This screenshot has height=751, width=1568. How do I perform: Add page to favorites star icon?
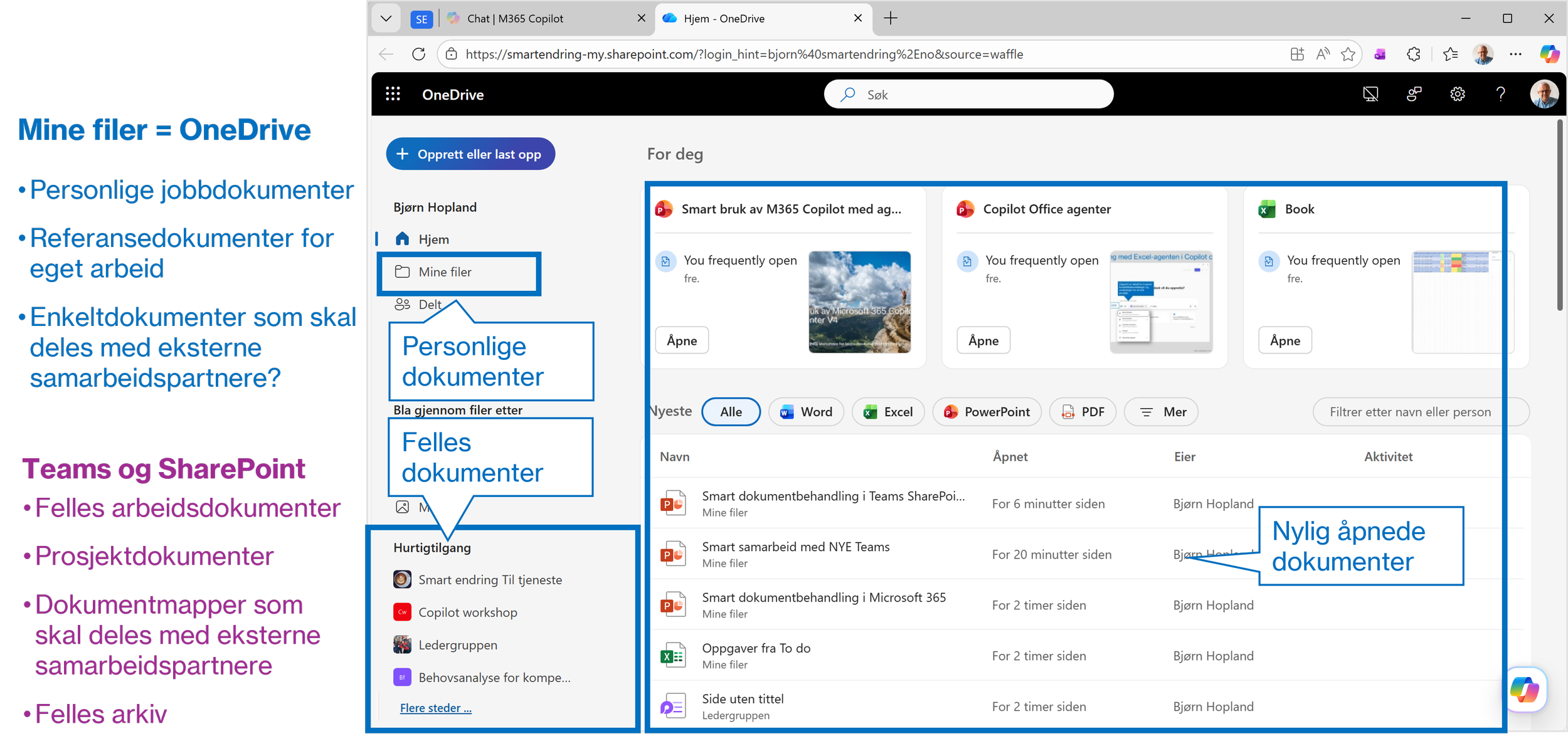pyautogui.click(x=1348, y=55)
